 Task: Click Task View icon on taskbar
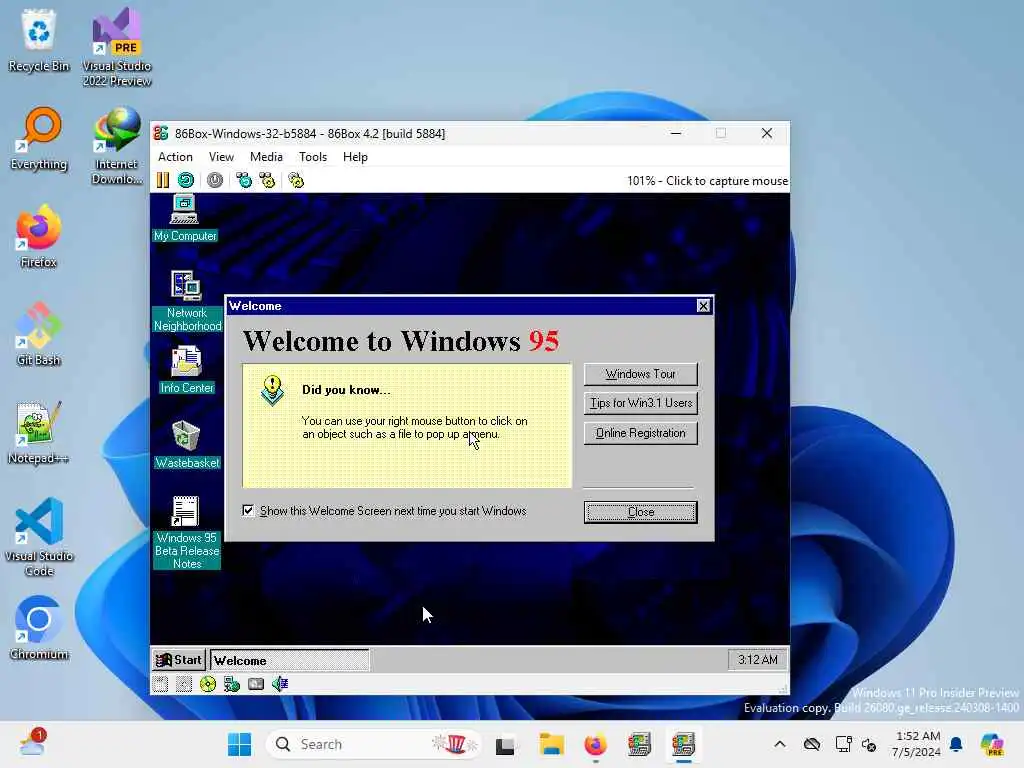[505, 744]
